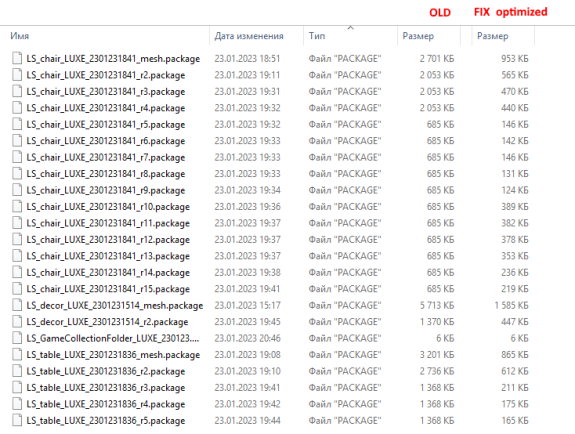Click the file icon of LS_decor_LUXE_2301231514_mesh.package

17,305
